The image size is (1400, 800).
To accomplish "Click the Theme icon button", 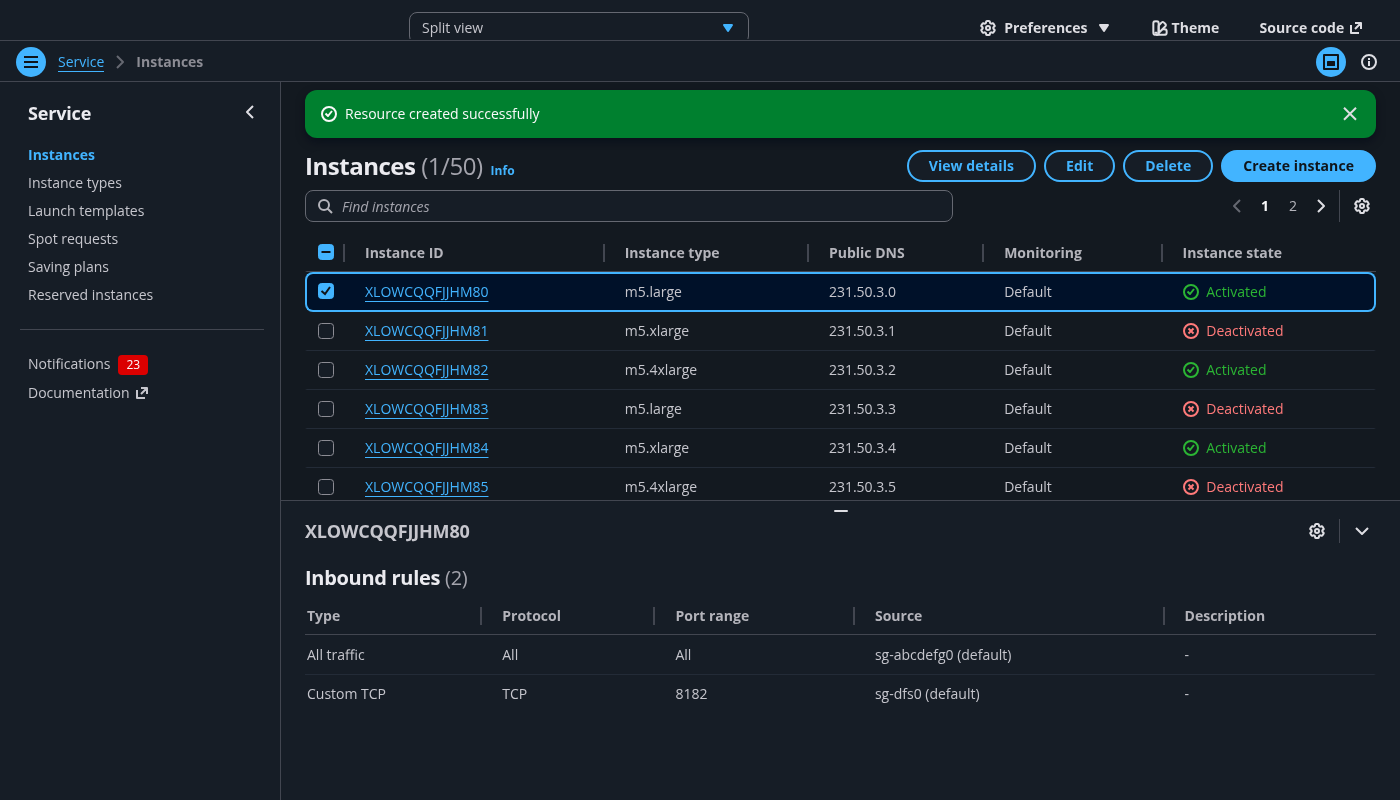I will click(1185, 28).
